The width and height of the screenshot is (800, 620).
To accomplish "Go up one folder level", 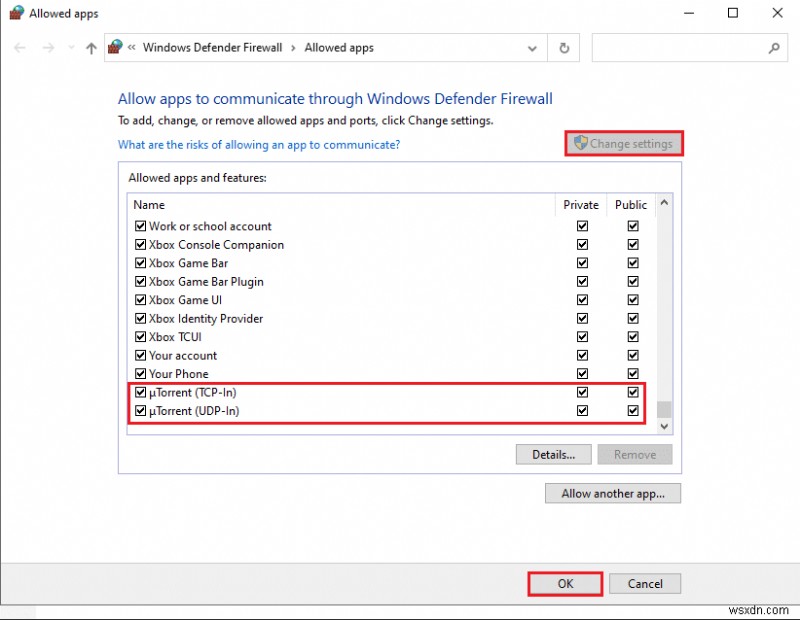I will click(89, 47).
